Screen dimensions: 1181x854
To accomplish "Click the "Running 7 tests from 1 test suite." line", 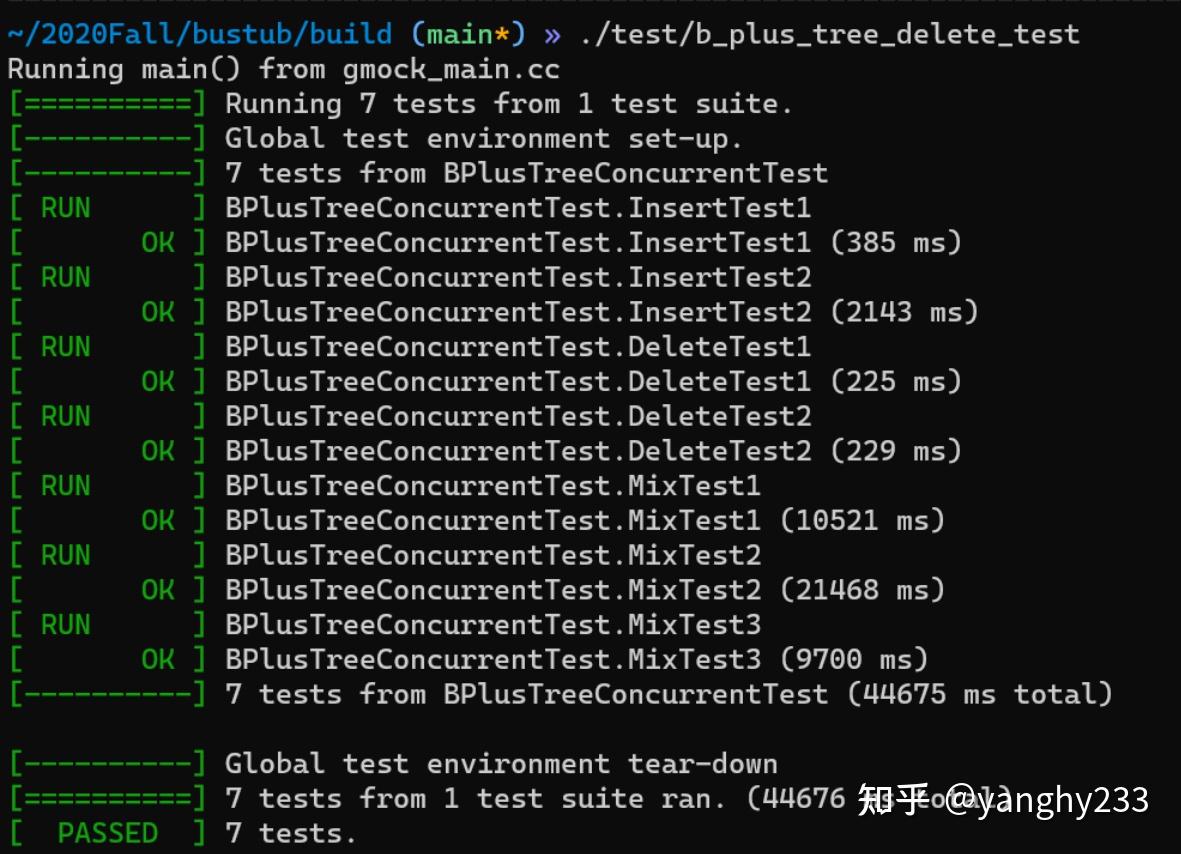I will coord(508,103).
